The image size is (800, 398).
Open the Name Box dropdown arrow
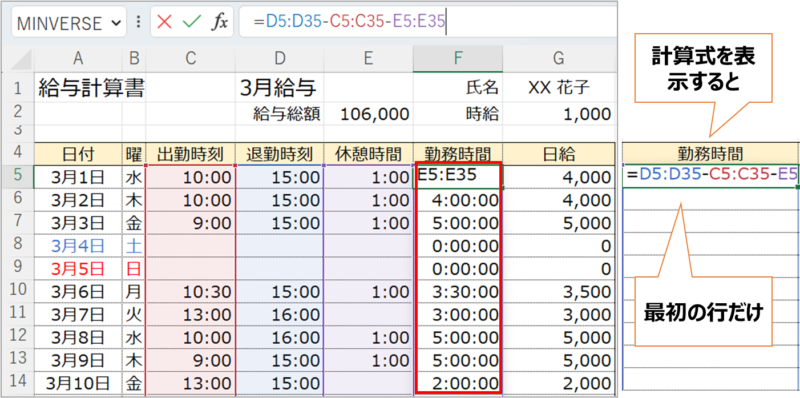click(x=115, y=23)
